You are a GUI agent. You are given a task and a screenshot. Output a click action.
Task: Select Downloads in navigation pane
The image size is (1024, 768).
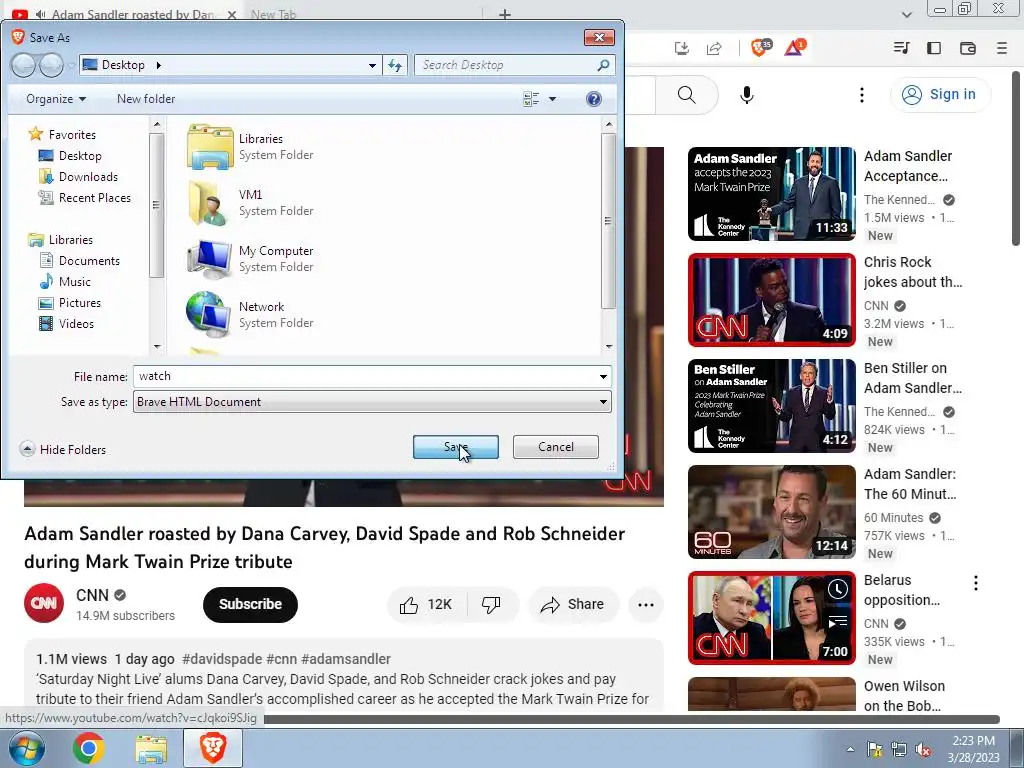(78, 177)
